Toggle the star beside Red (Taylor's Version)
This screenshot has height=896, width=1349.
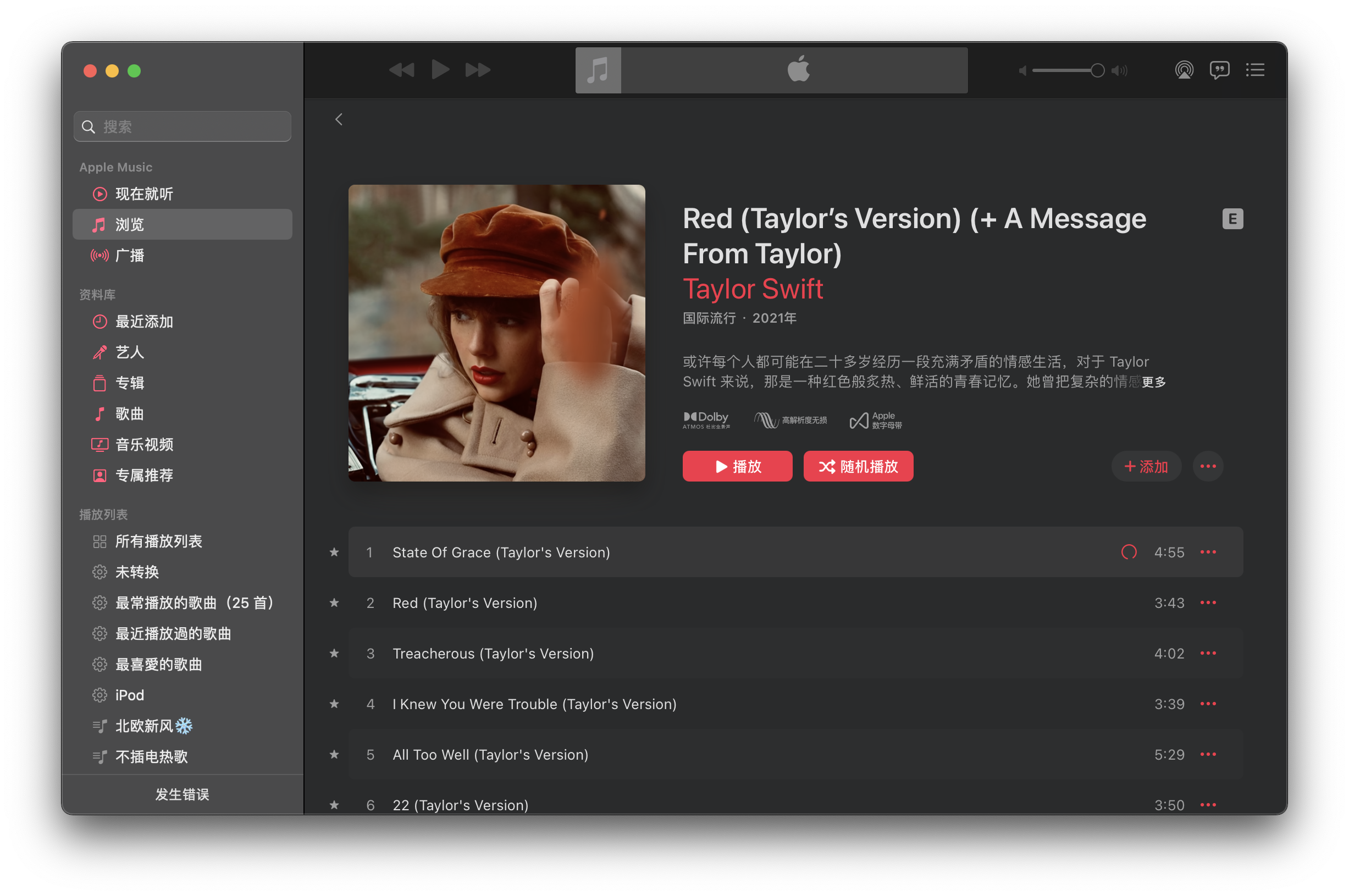(334, 603)
